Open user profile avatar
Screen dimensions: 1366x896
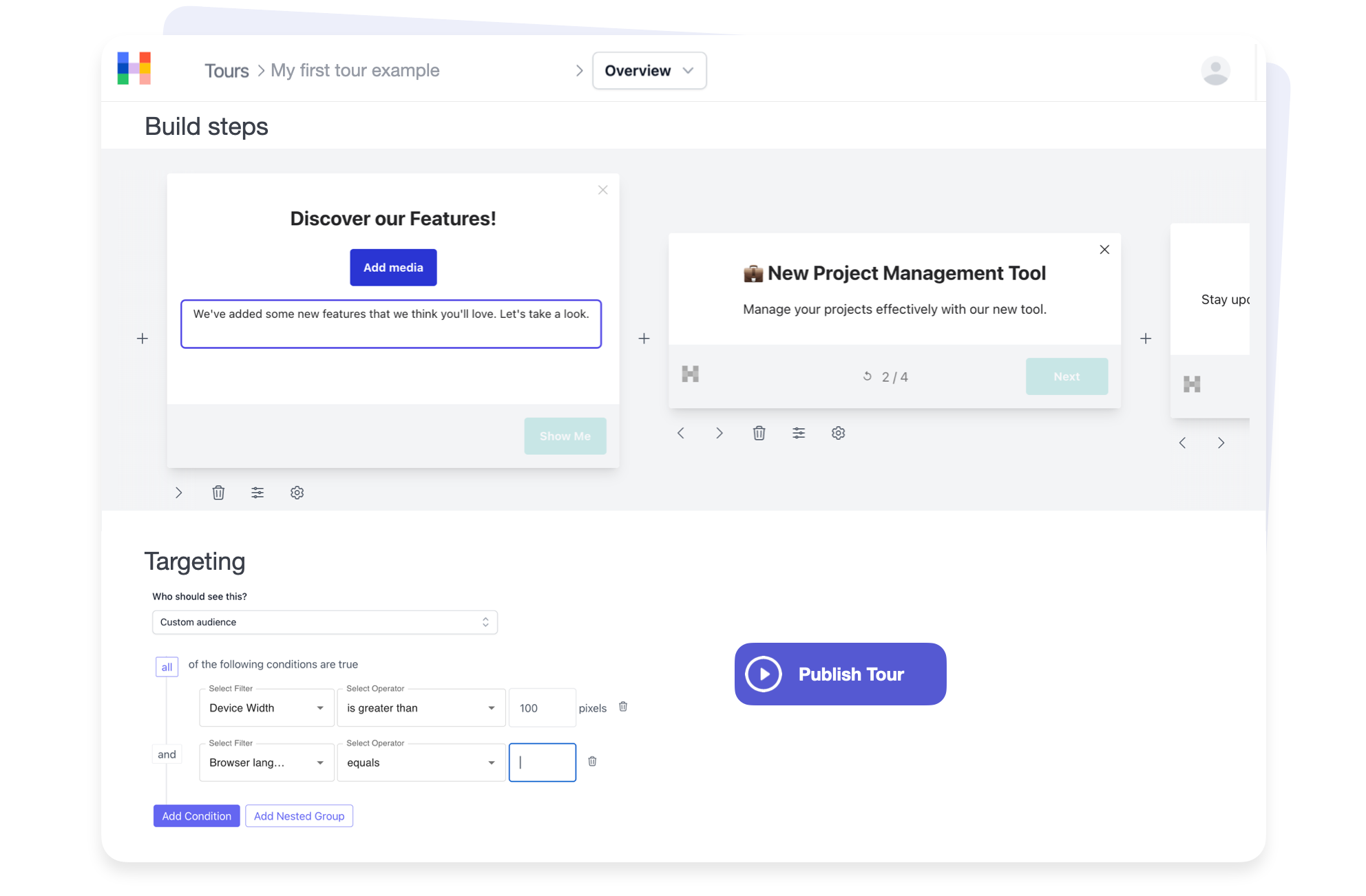pyautogui.click(x=1215, y=70)
